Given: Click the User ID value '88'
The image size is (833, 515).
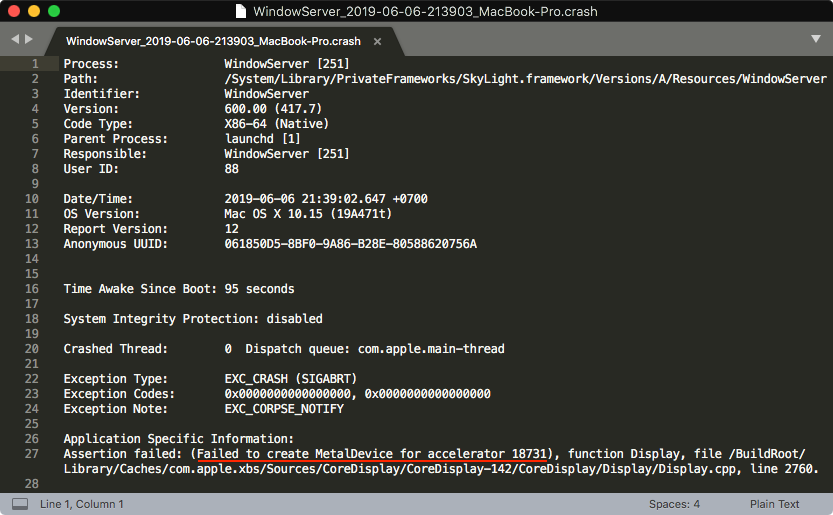Looking at the screenshot, I should (x=232, y=169).
